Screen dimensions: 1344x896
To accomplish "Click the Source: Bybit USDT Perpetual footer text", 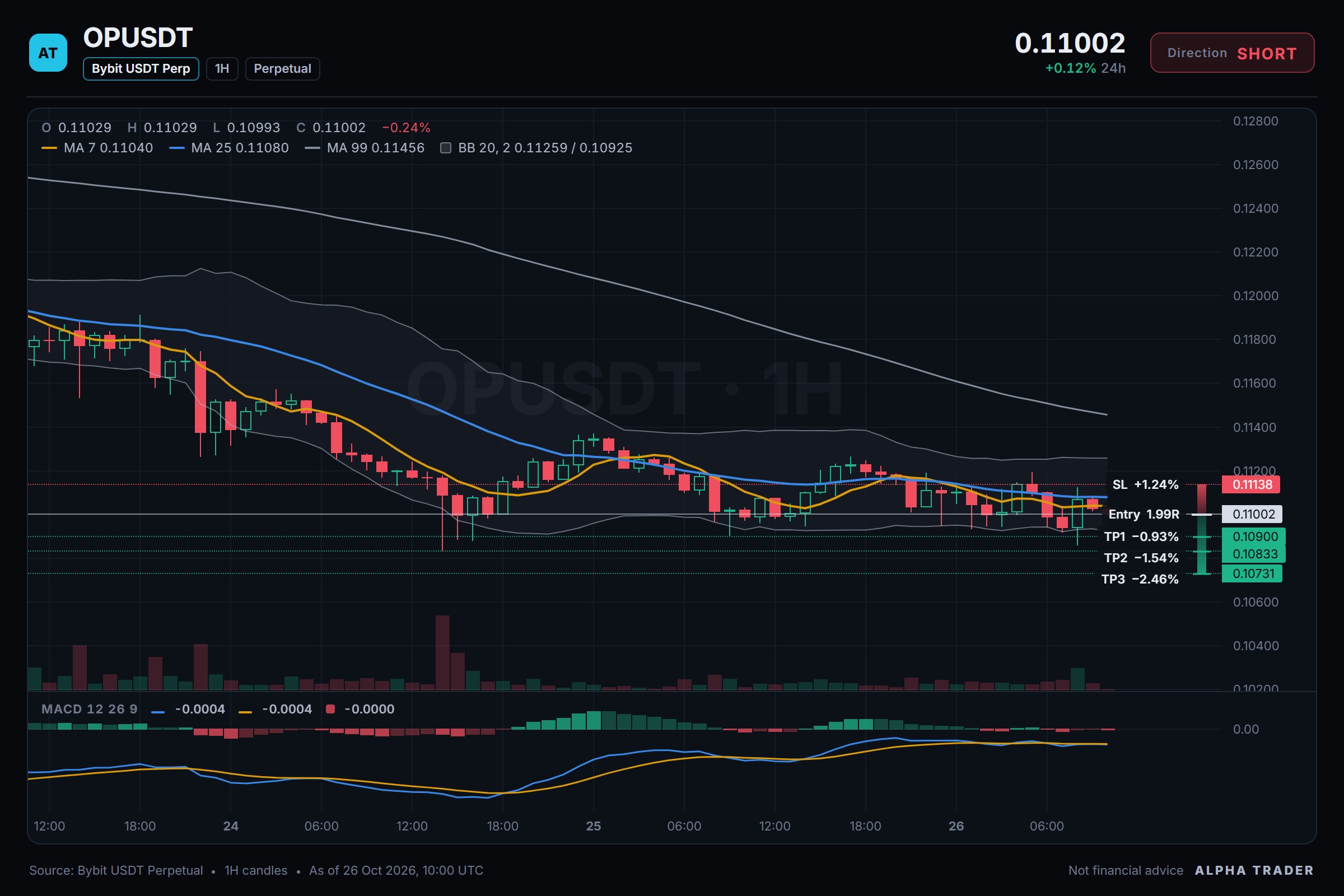I will [x=116, y=870].
